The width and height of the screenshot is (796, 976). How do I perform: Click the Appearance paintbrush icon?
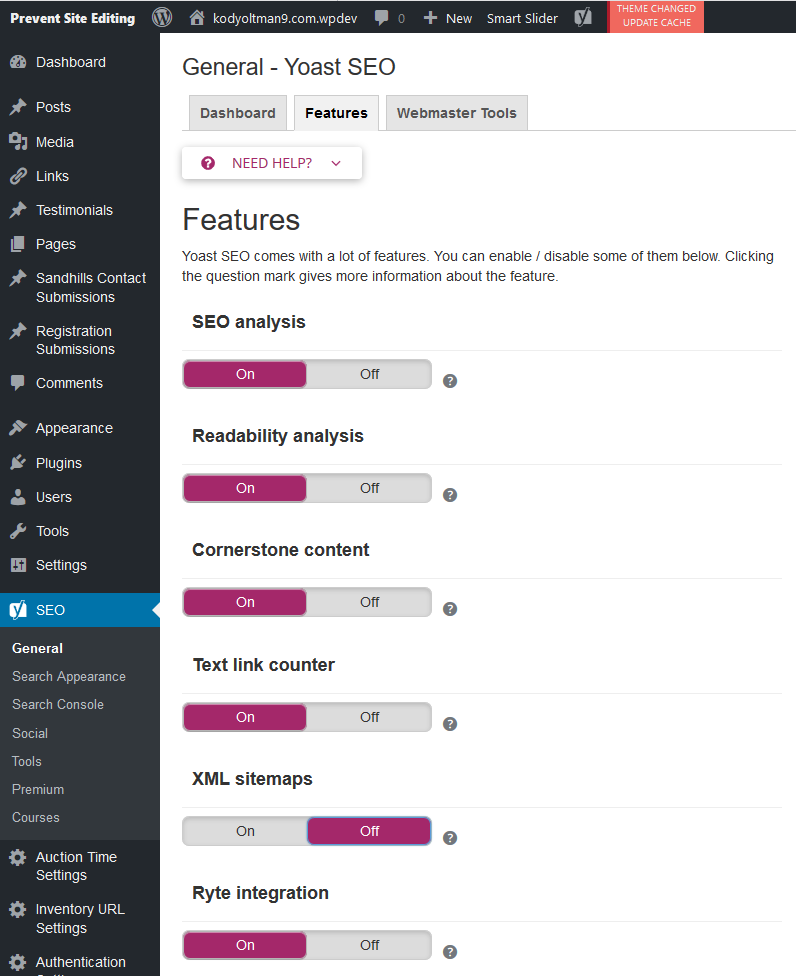click(x=18, y=428)
